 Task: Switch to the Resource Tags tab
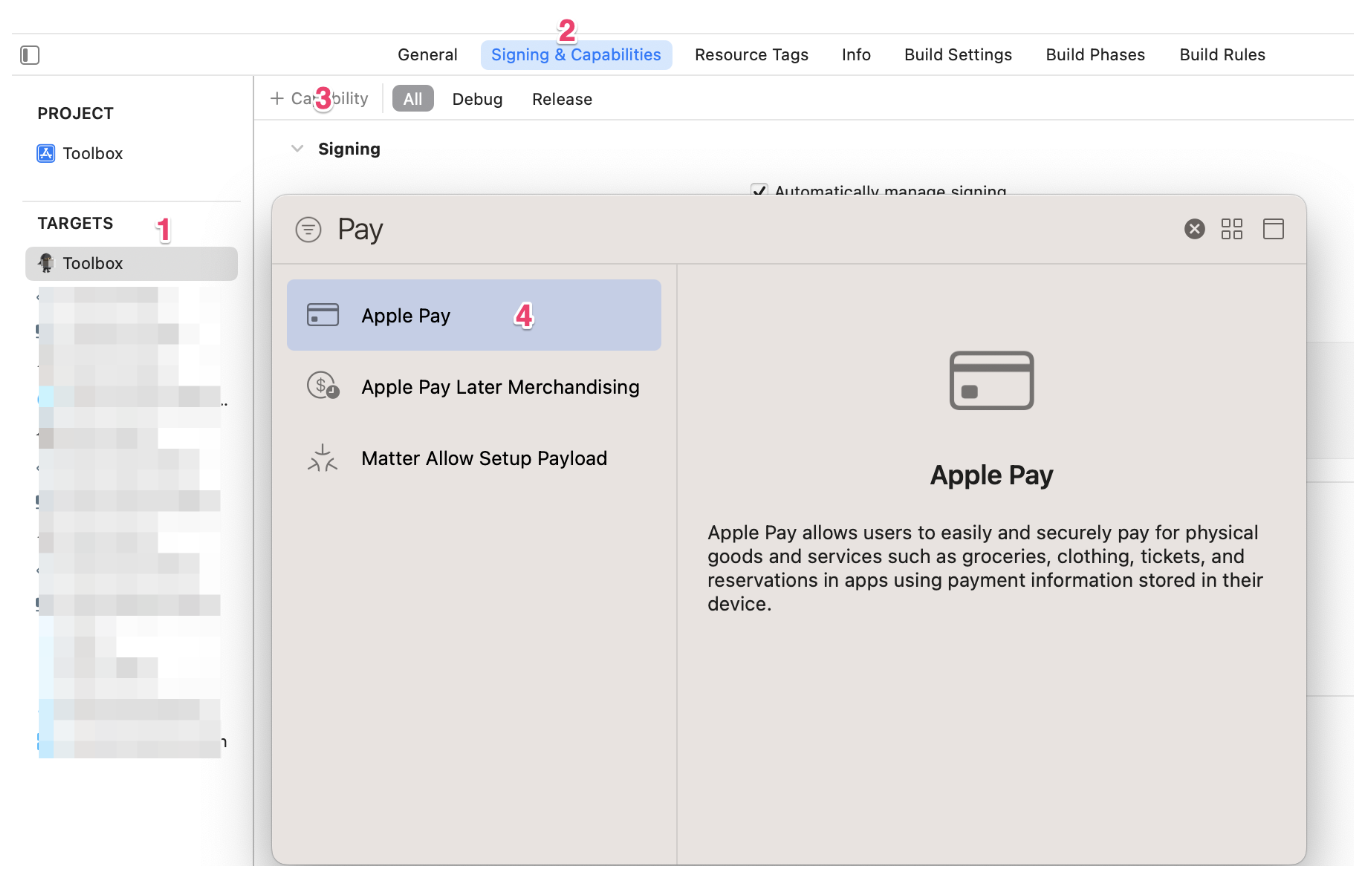pos(752,55)
